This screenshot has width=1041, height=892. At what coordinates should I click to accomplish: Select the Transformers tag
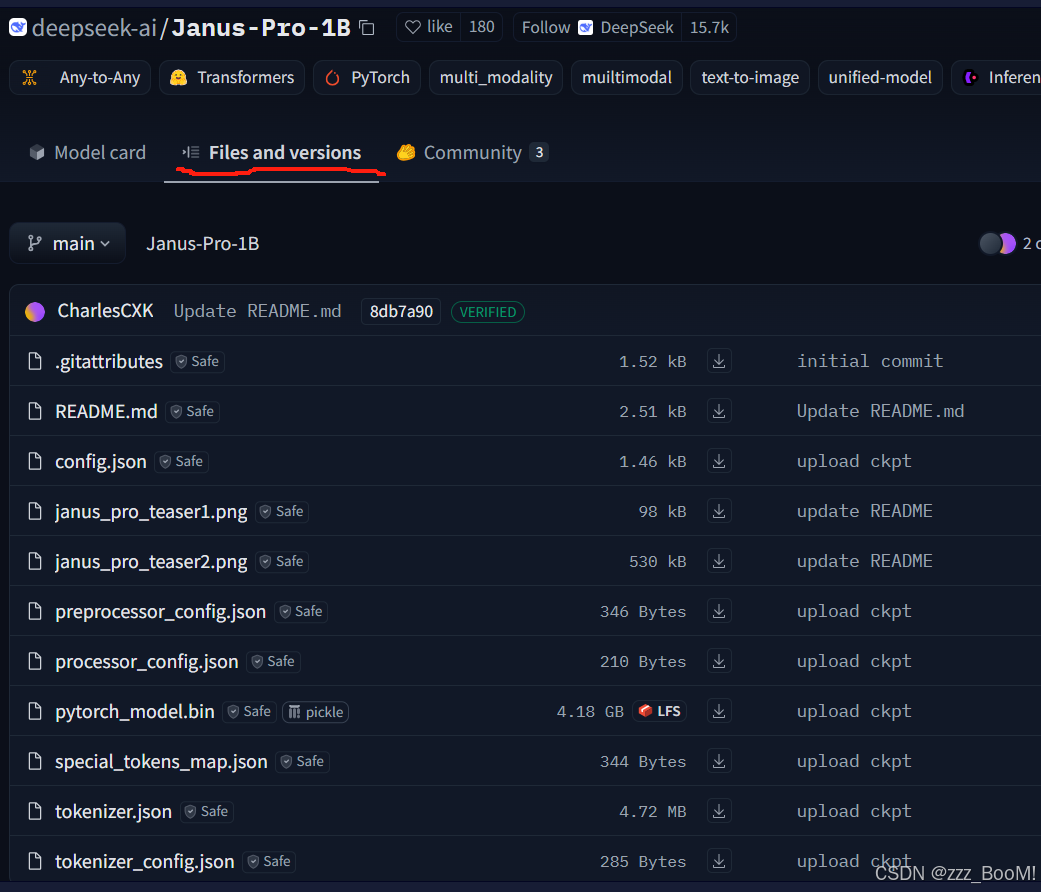[x=232, y=78]
